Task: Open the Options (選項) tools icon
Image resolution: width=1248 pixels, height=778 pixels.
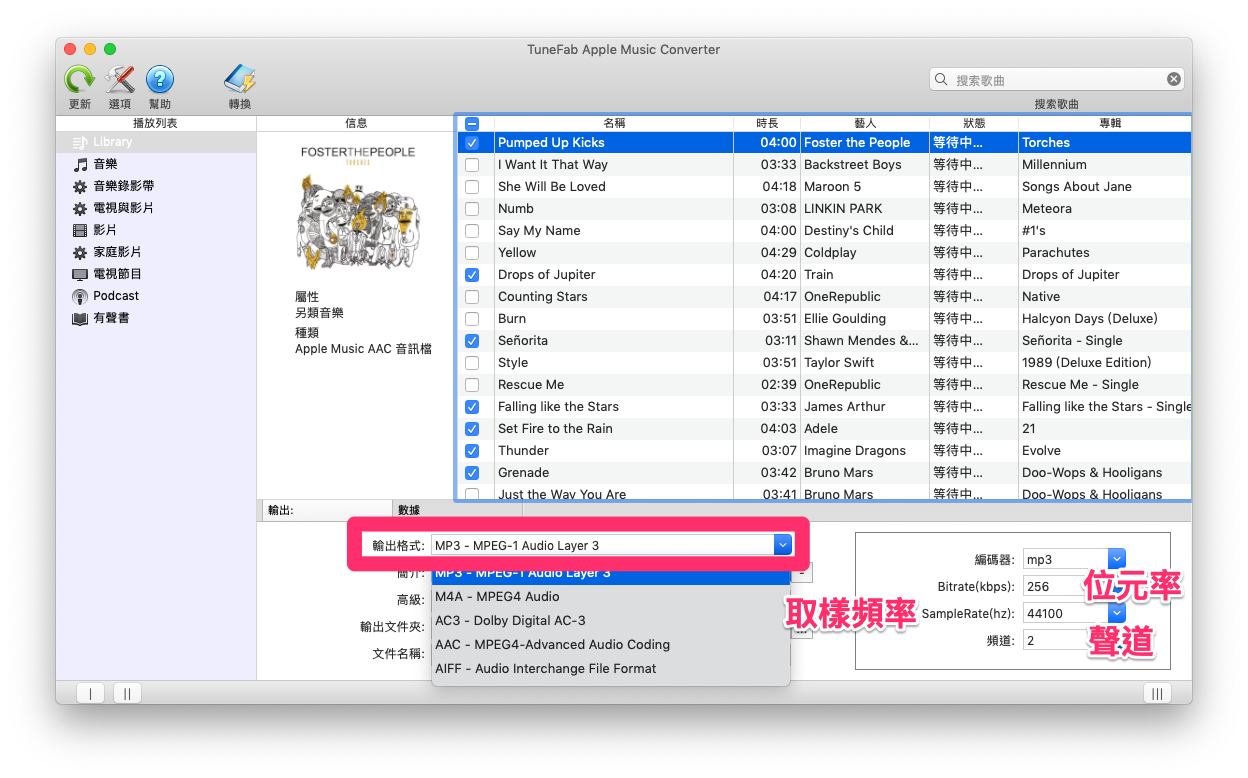Action: [119, 80]
